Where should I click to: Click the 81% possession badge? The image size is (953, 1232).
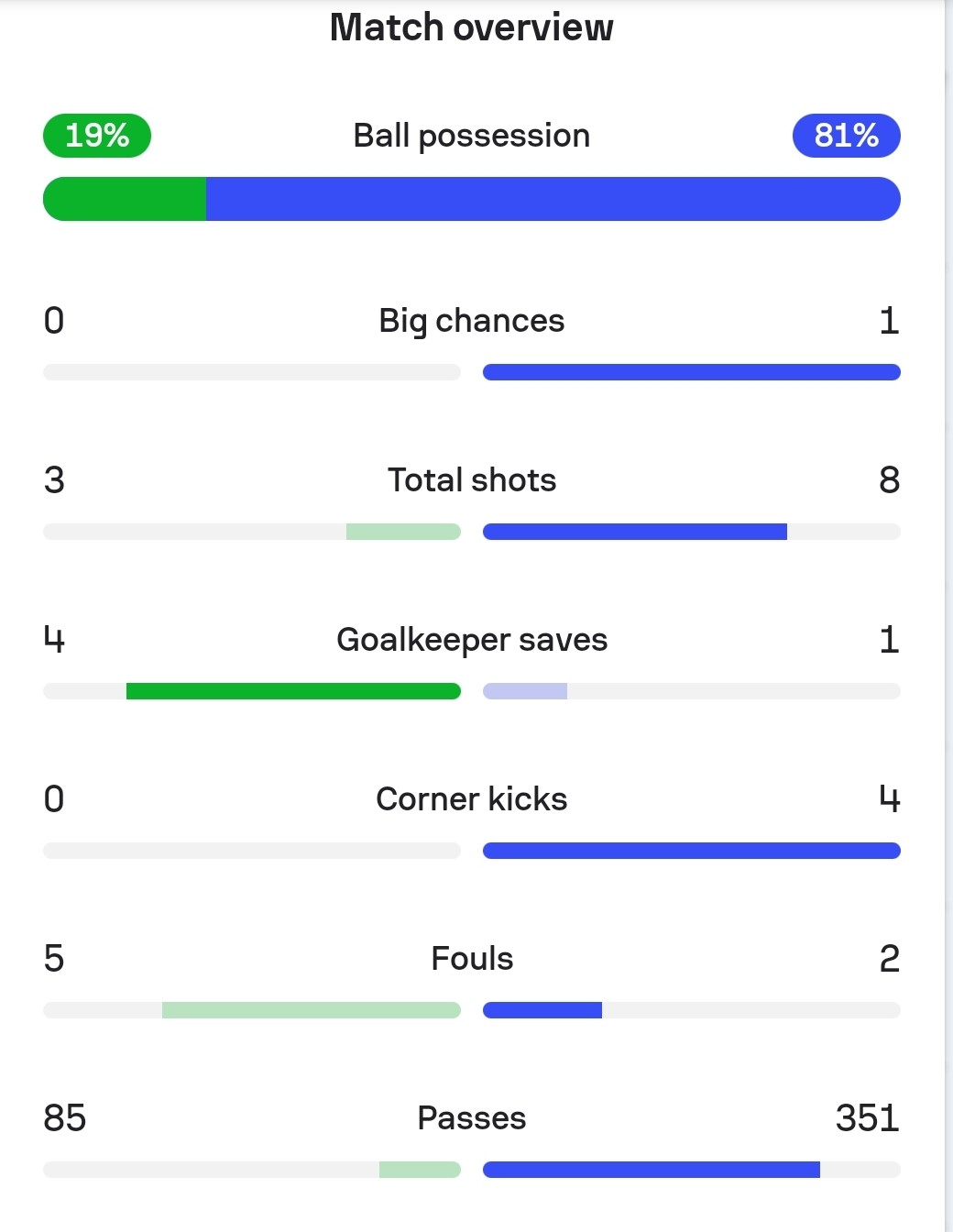pyautogui.click(x=846, y=136)
